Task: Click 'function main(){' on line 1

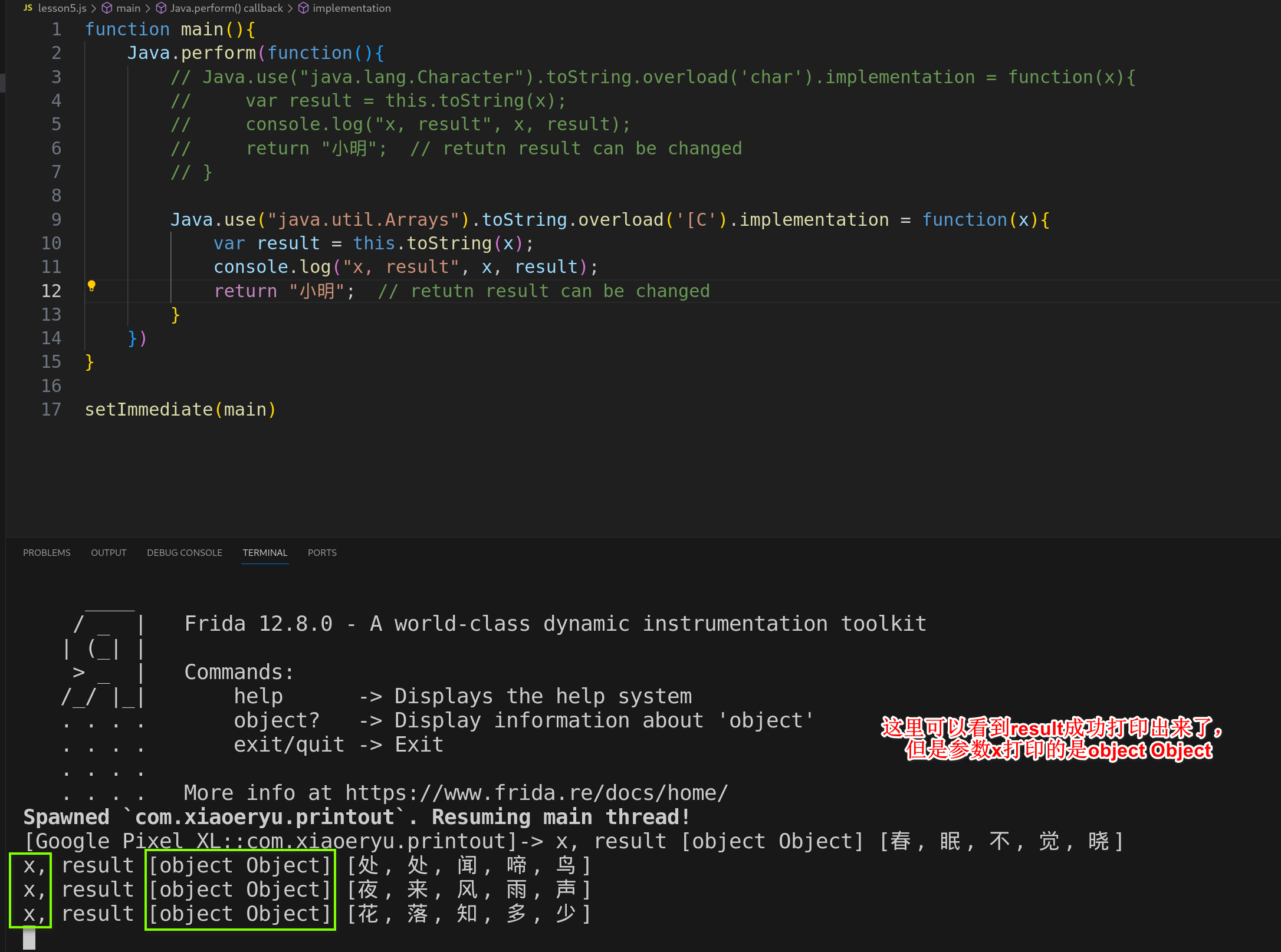Action: (x=170, y=29)
